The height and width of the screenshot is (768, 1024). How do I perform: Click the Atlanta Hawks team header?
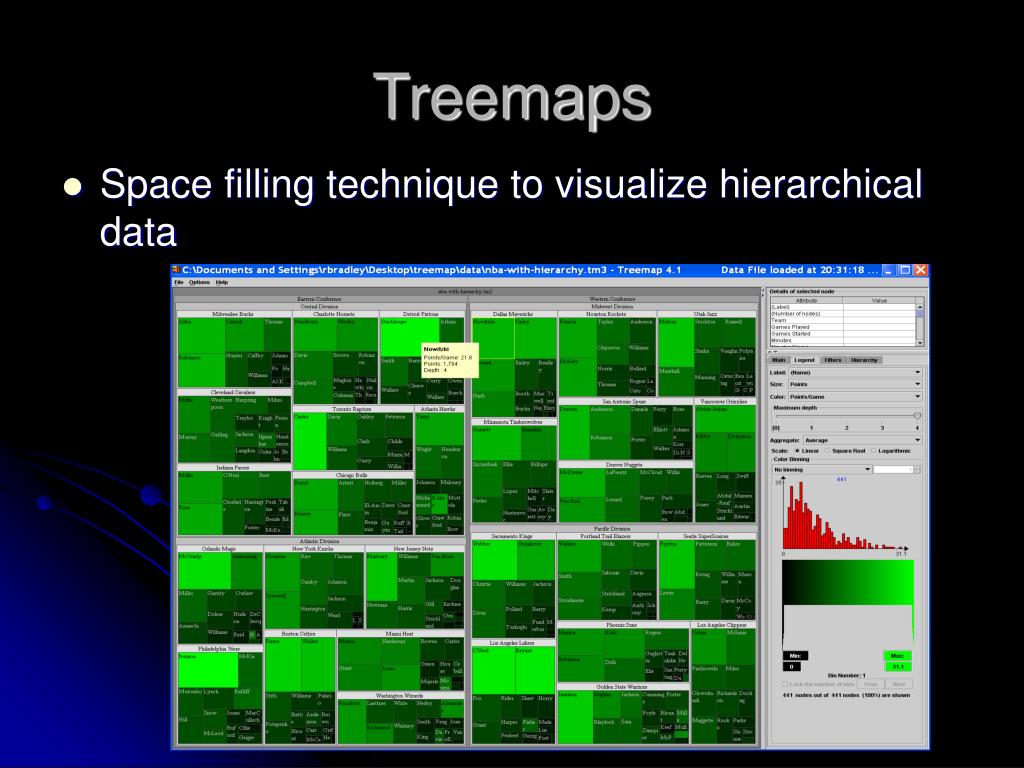tap(439, 409)
